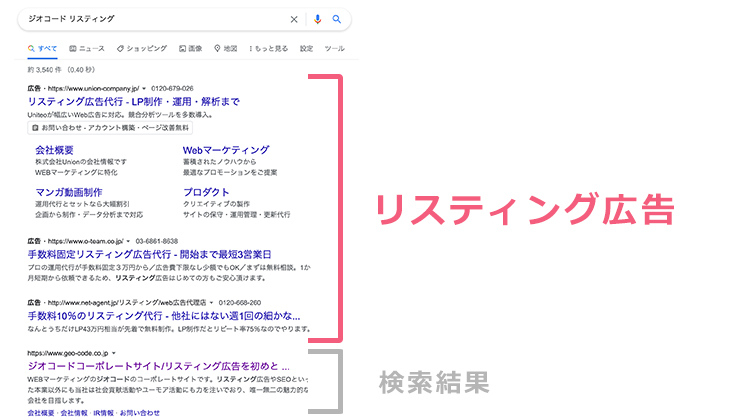Click inside the search input field
The width and height of the screenshot is (730, 420).
click(x=150, y=19)
